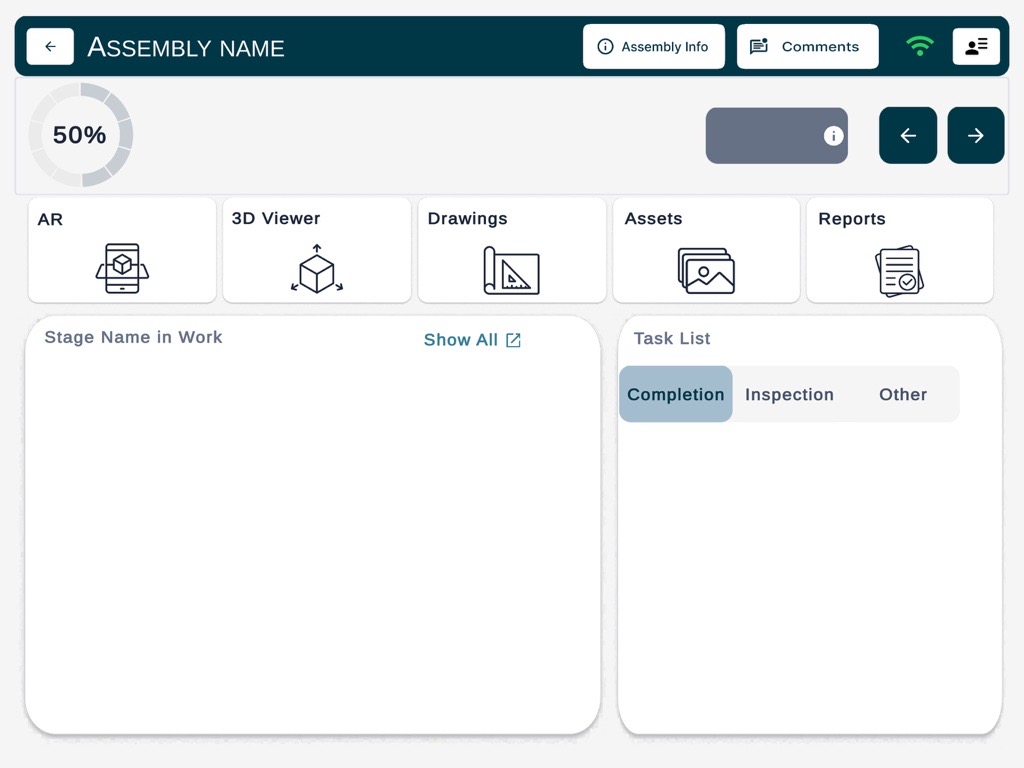The width and height of the screenshot is (1024, 768).
Task: Click the Wi-Fi connection status icon
Action: click(919, 46)
